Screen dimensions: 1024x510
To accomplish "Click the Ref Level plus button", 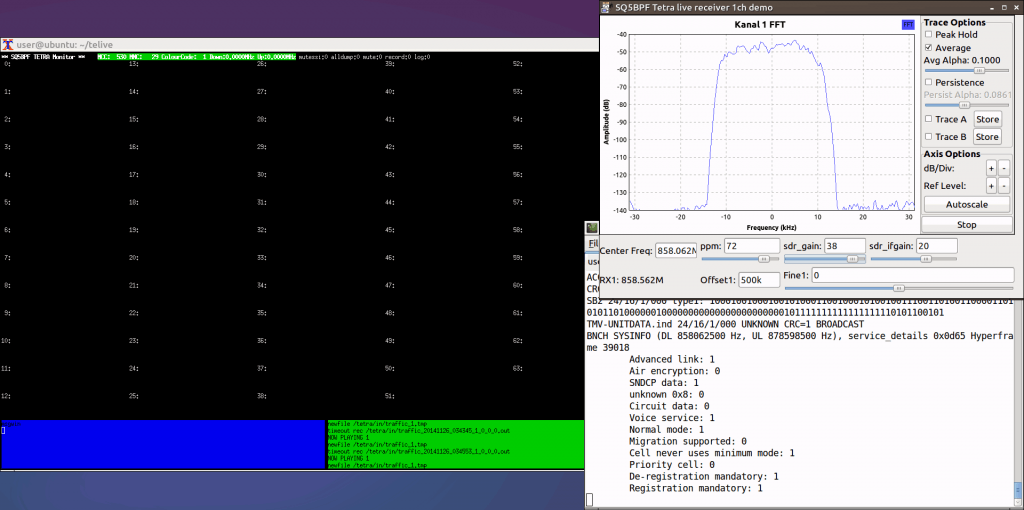I will coord(991,186).
